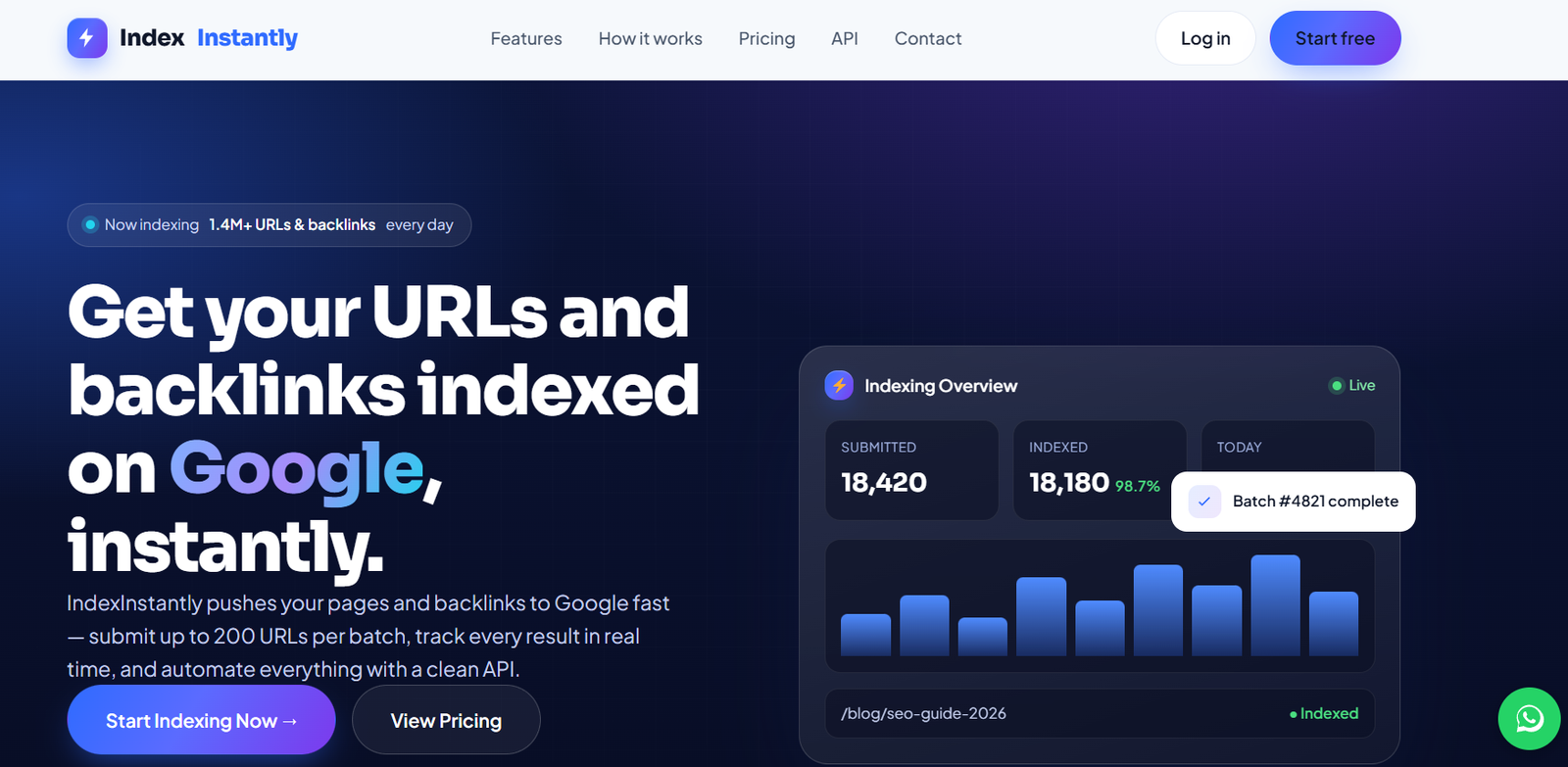Click the SUBMITTED 18,420 stat card
Screen dimensions: 1568x767
pos(911,470)
